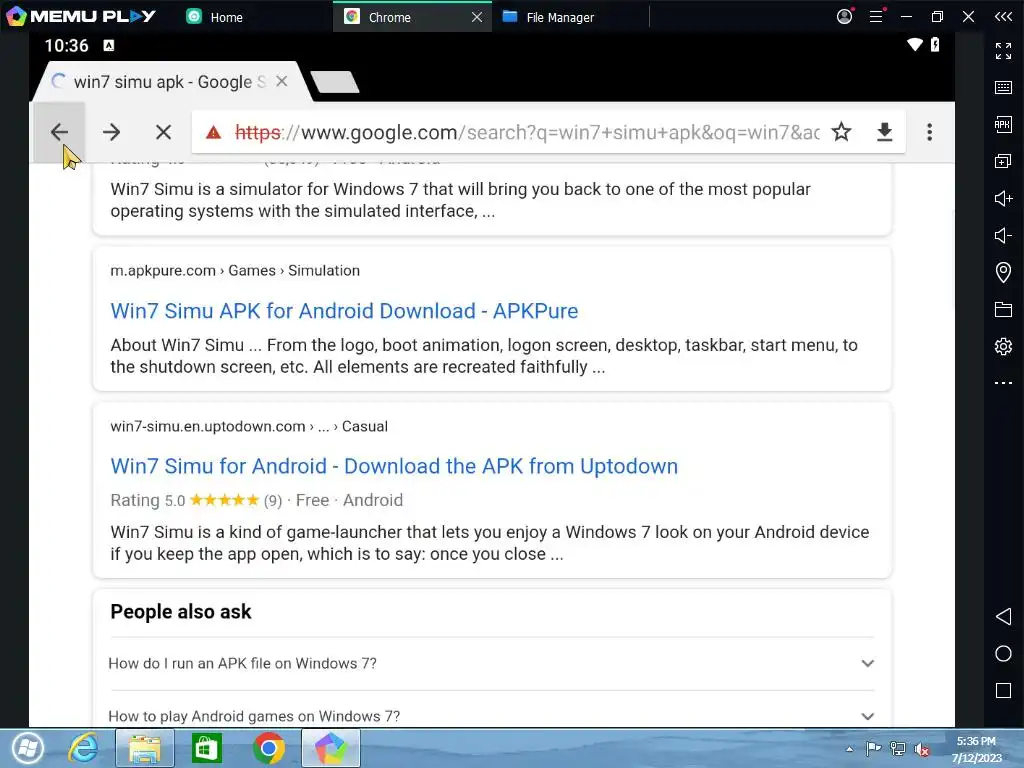The width and height of the screenshot is (1024, 768).
Task: Show more sidebar tools via ellipsis
Action: 1003,383
